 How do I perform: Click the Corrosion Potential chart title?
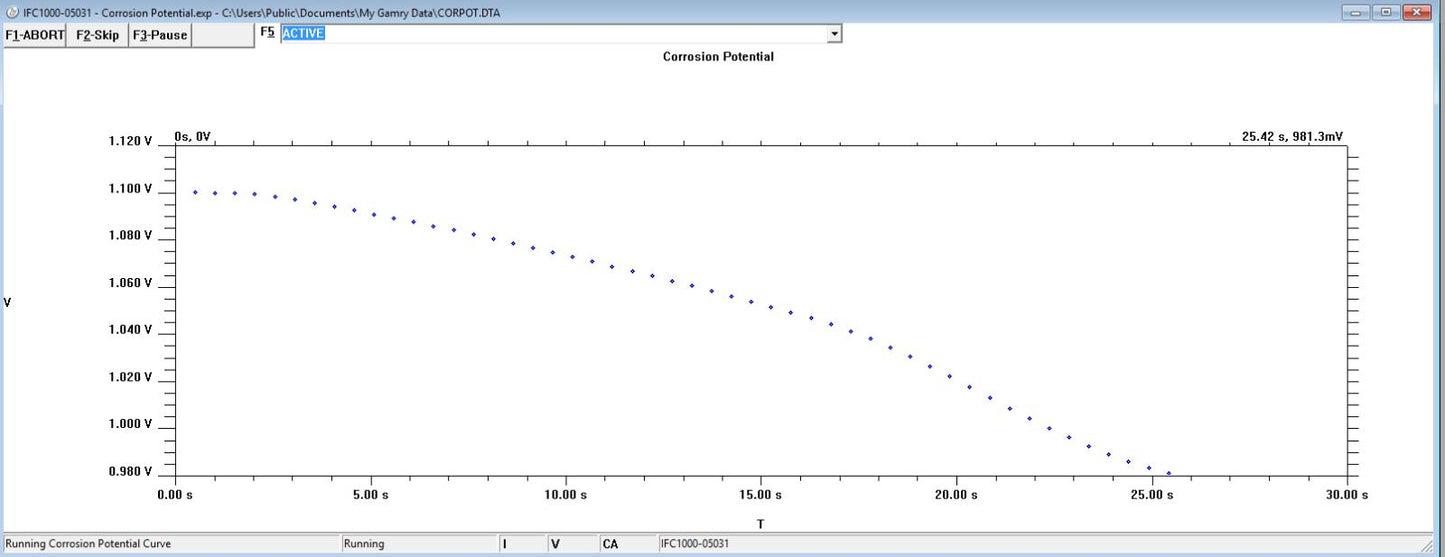718,57
